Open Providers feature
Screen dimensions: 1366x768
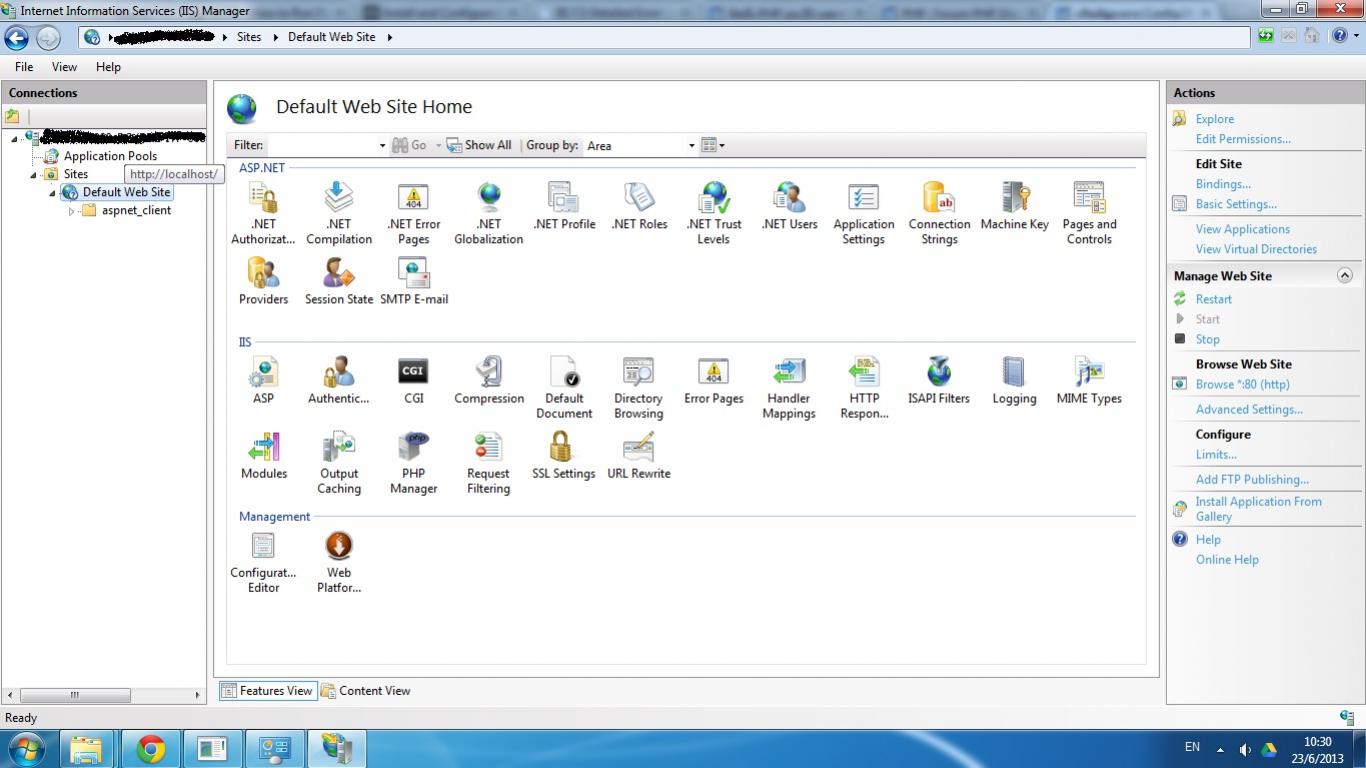[x=264, y=281]
